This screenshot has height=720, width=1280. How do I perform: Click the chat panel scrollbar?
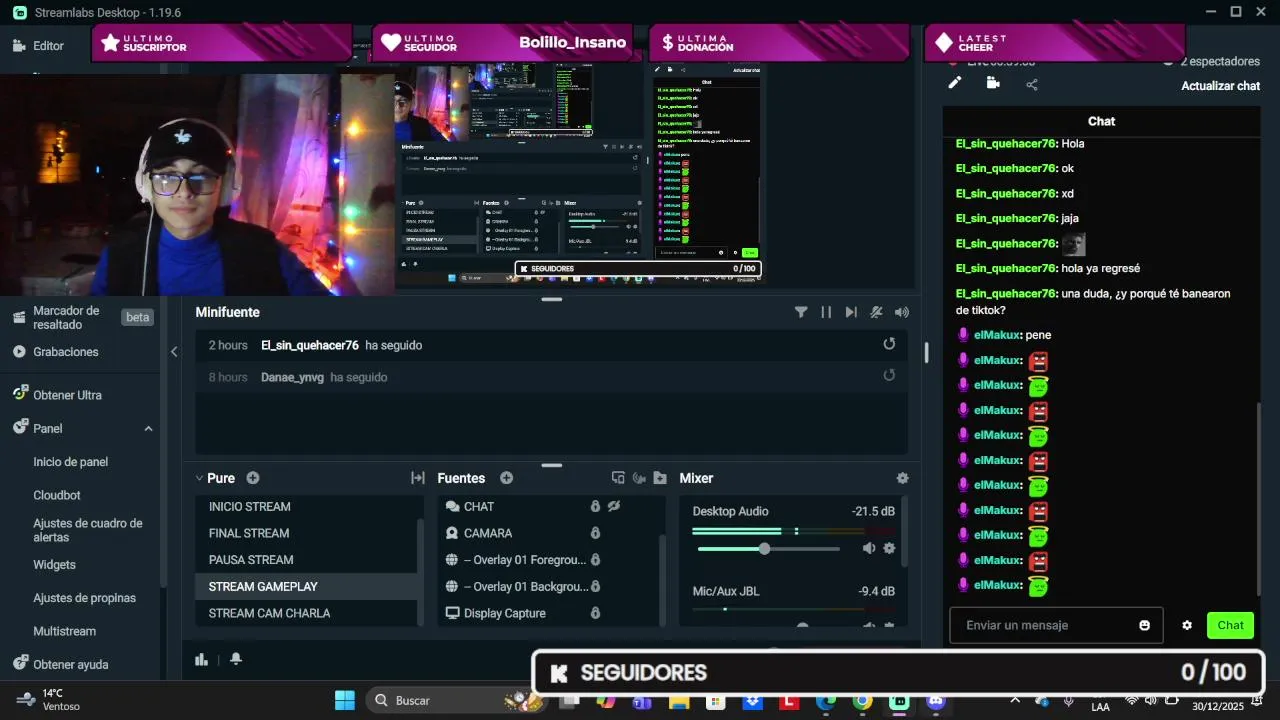point(1258,497)
